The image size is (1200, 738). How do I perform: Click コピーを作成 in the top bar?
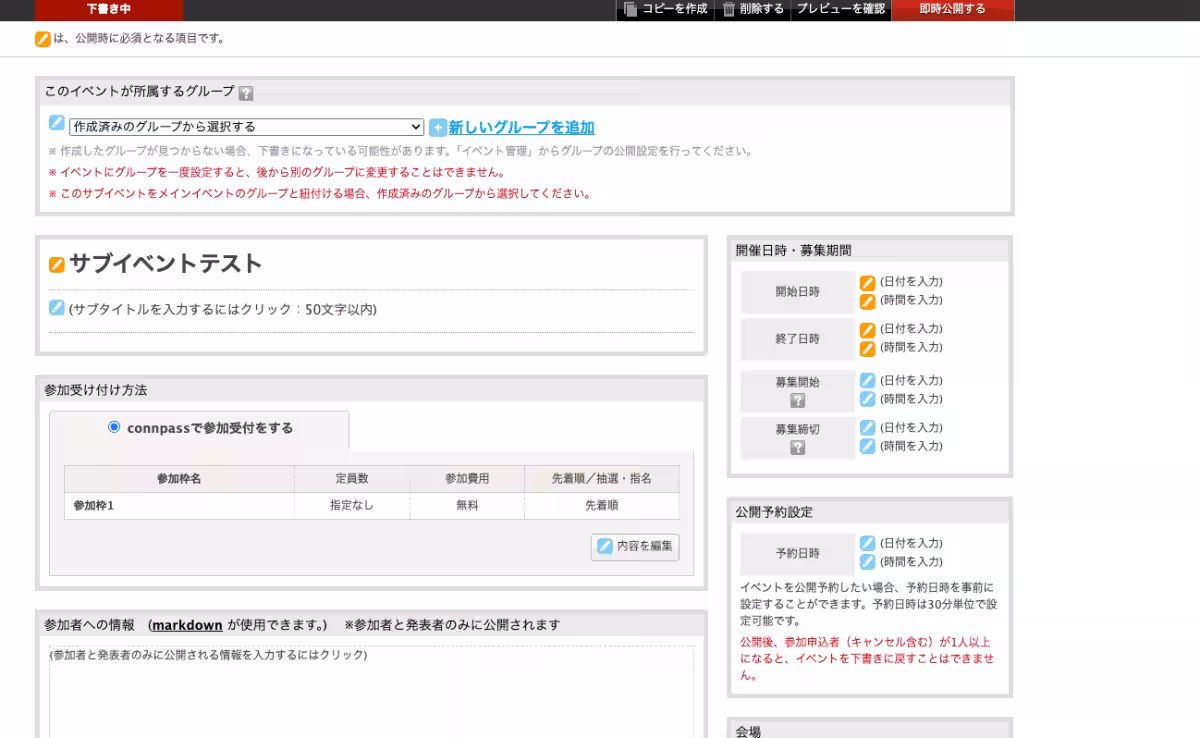[665, 9]
